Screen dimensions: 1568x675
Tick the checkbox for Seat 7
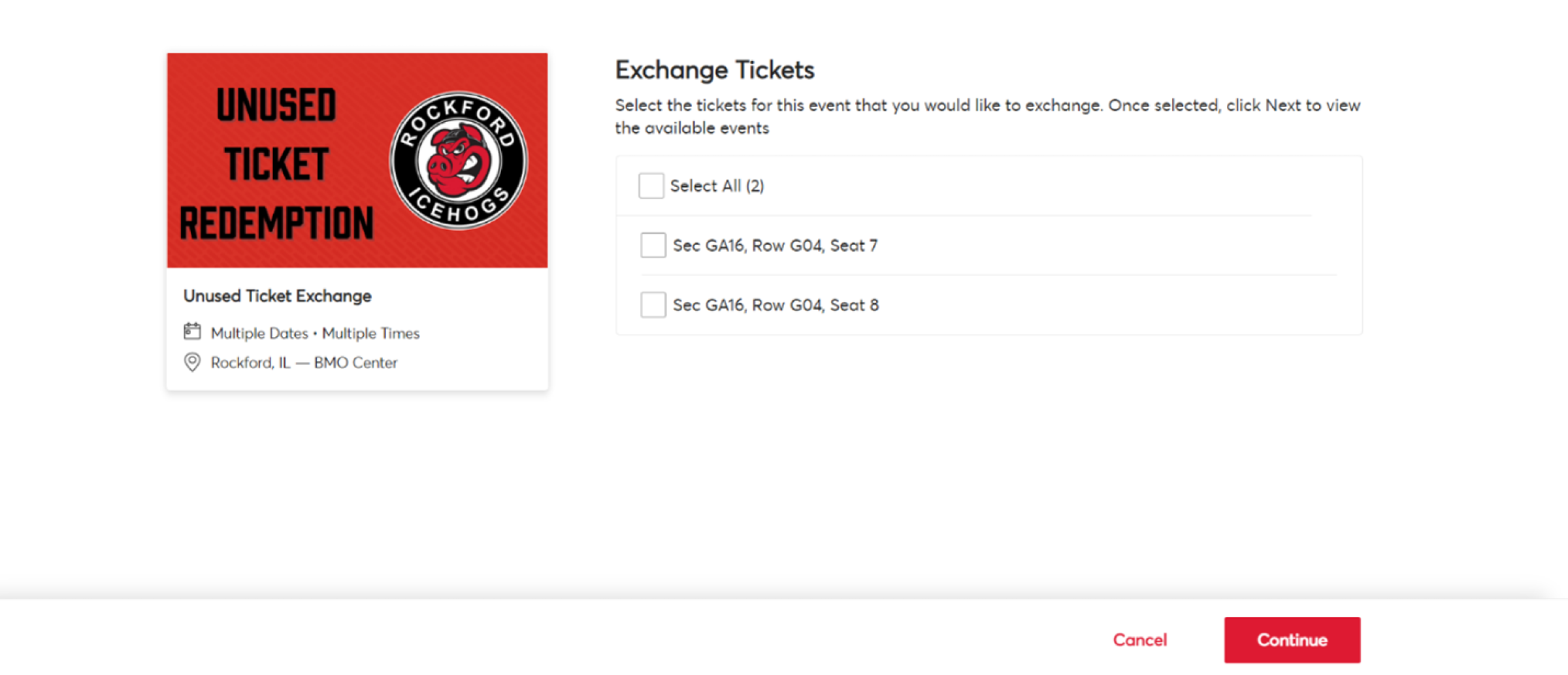(x=653, y=245)
